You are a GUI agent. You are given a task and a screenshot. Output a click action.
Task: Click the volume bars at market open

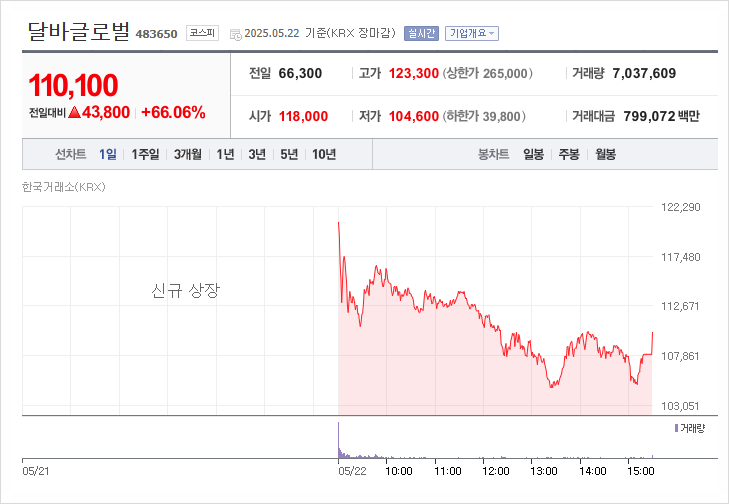point(340,442)
